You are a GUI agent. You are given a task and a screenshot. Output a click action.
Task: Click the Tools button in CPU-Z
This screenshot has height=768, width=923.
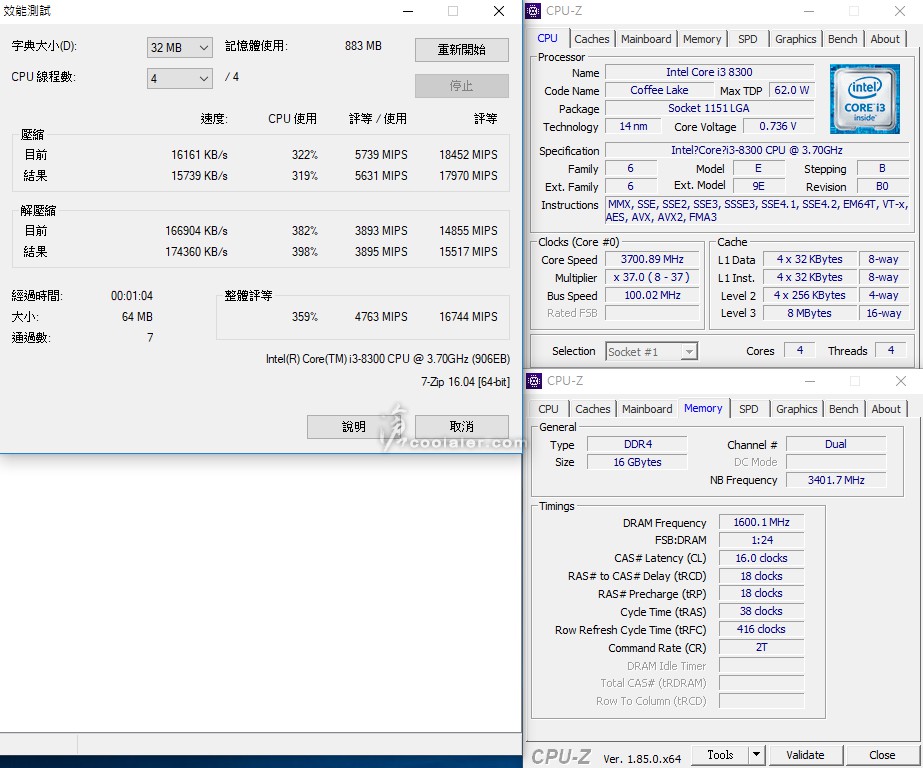720,754
